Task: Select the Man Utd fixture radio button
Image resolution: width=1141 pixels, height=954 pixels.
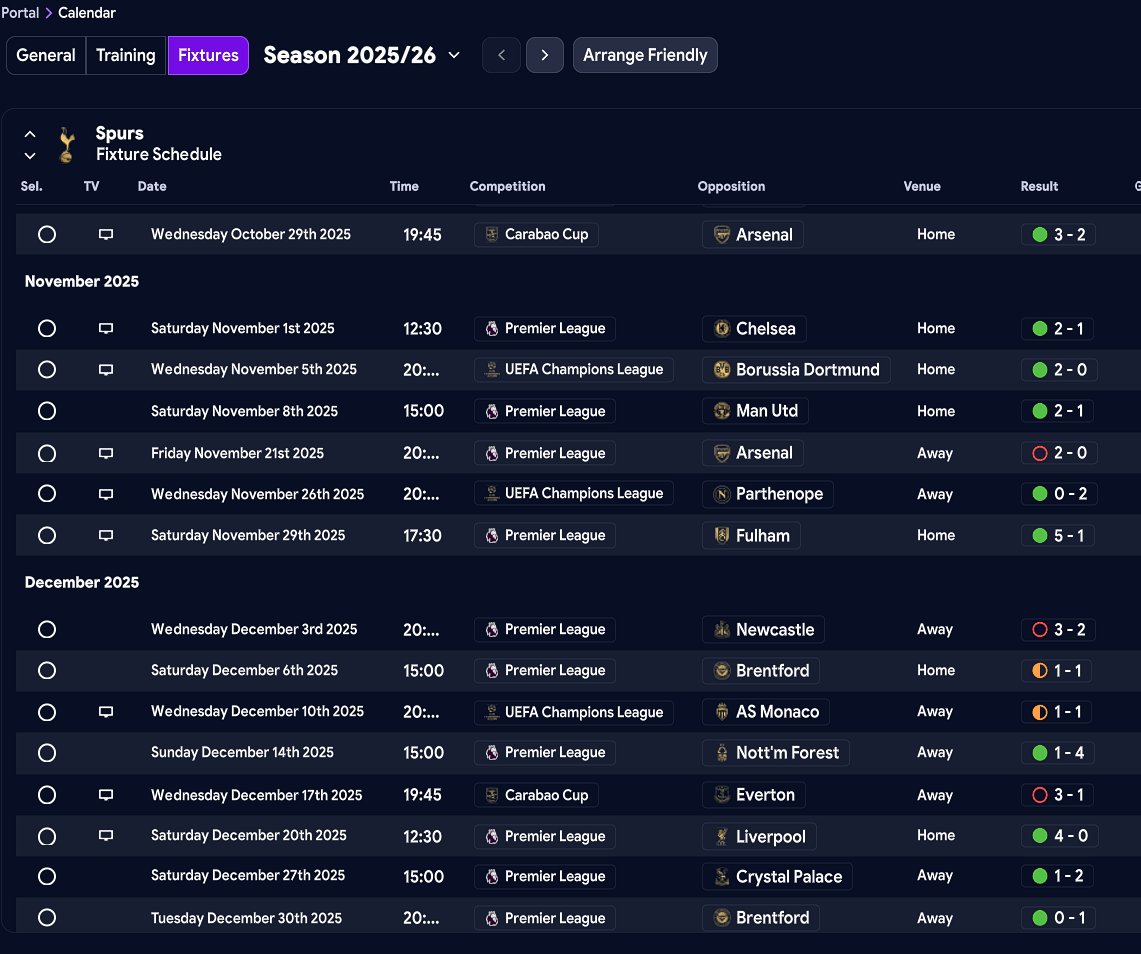Action: coord(47,411)
